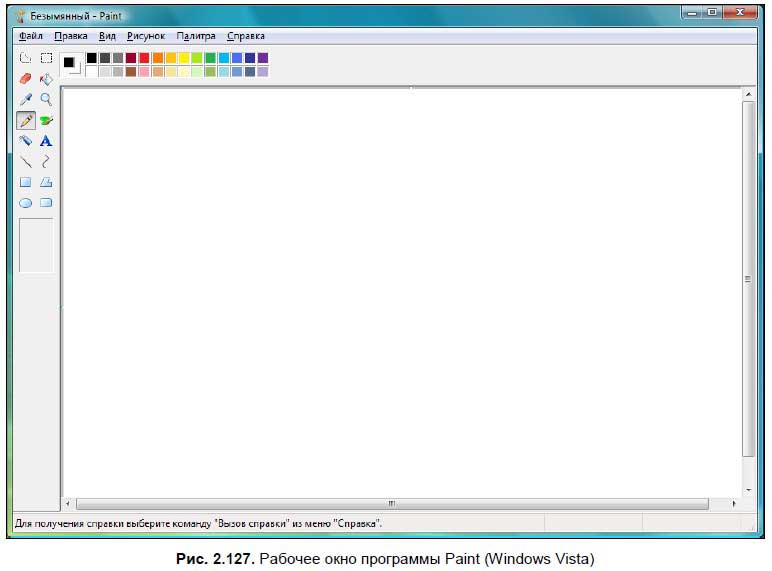Select the pale green palette swatch

click(x=197, y=72)
